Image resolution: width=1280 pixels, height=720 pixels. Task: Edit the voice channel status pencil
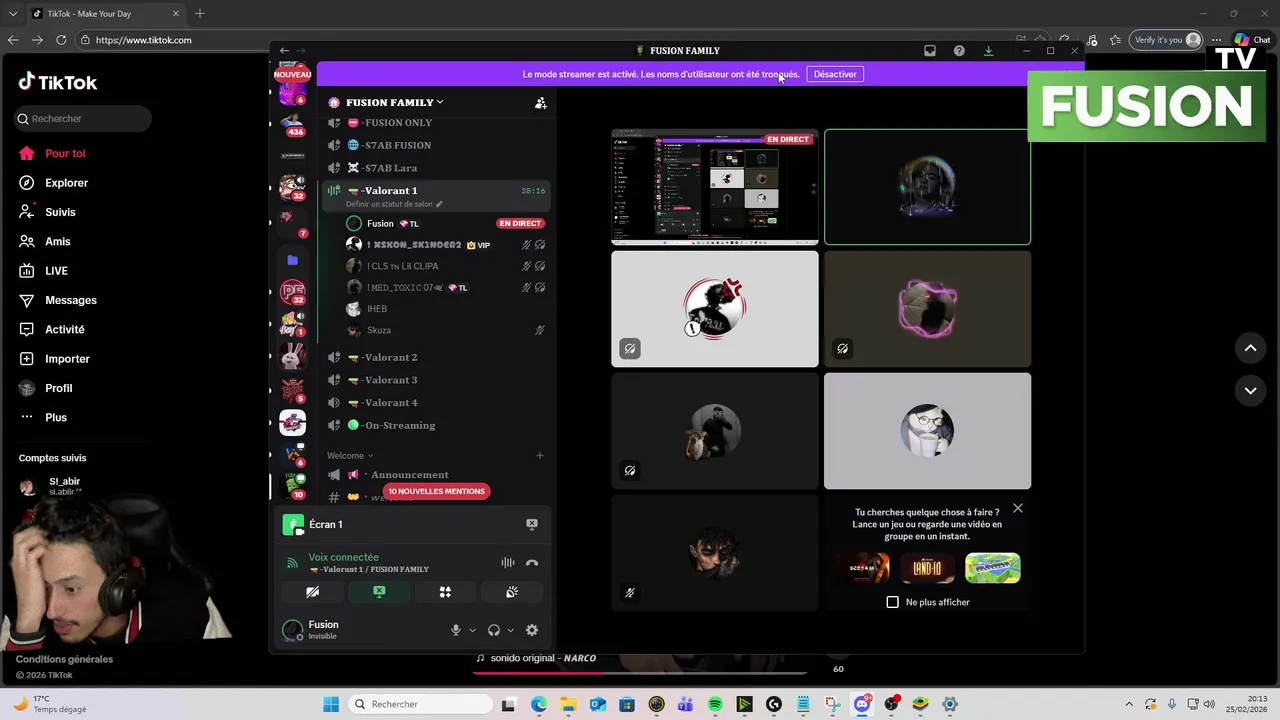[438, 204]
